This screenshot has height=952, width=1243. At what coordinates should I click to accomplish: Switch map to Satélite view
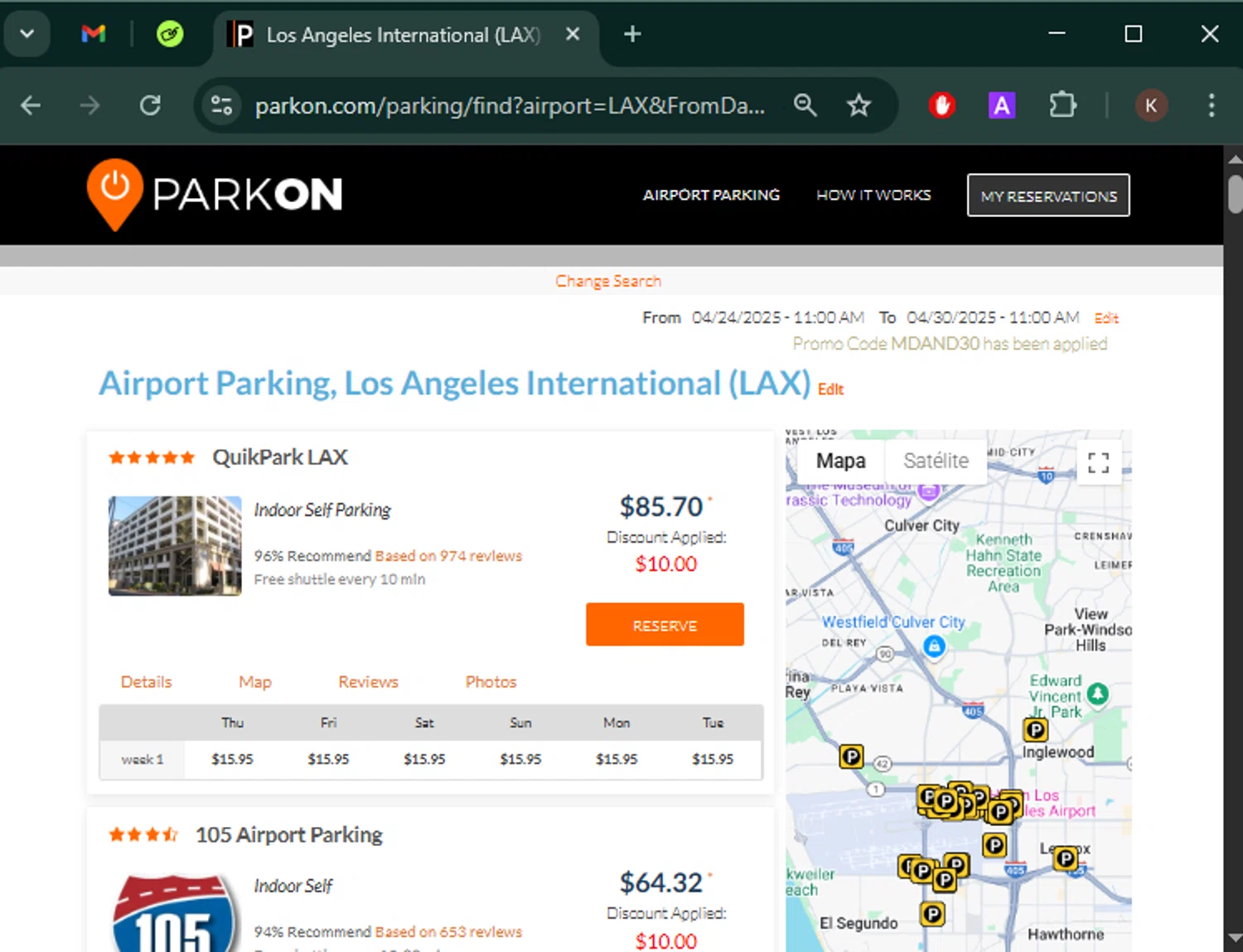click(936, 461)
